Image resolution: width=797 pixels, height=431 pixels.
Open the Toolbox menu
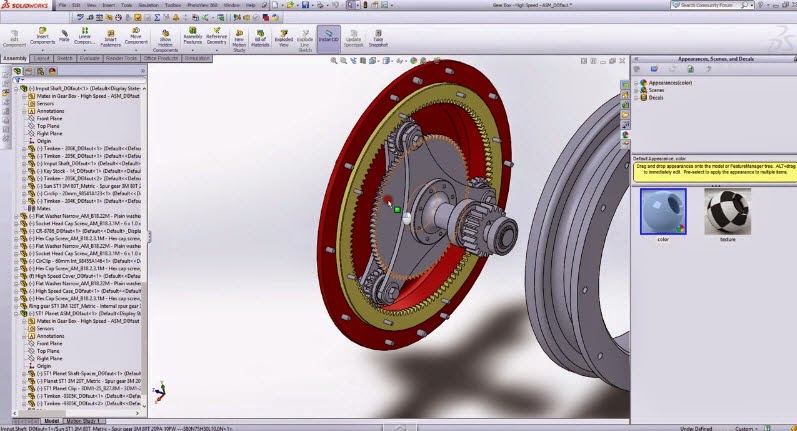[x=173, y=5]
